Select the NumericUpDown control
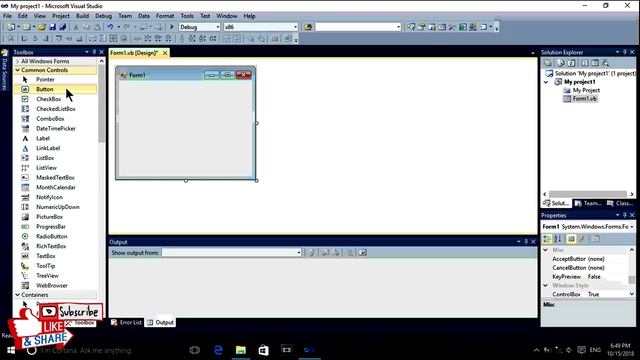 pyautogui.click(x=56, y=207)
